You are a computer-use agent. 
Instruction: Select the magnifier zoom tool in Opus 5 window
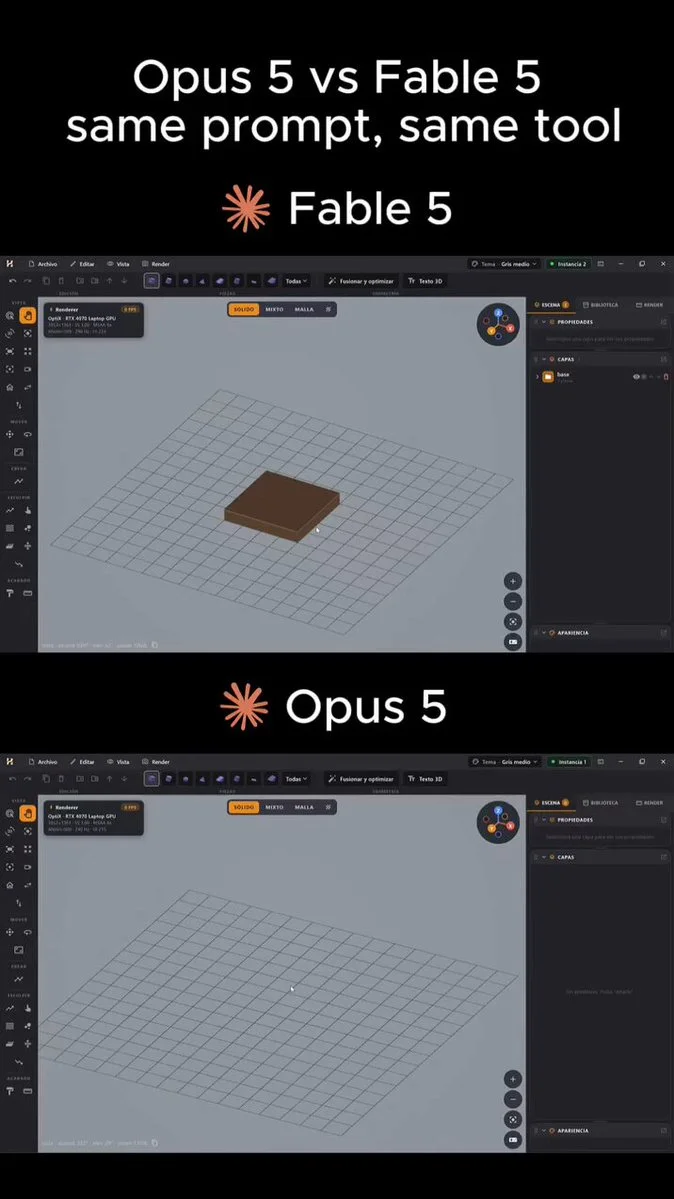pyautogui.click(x=10, y=813)
